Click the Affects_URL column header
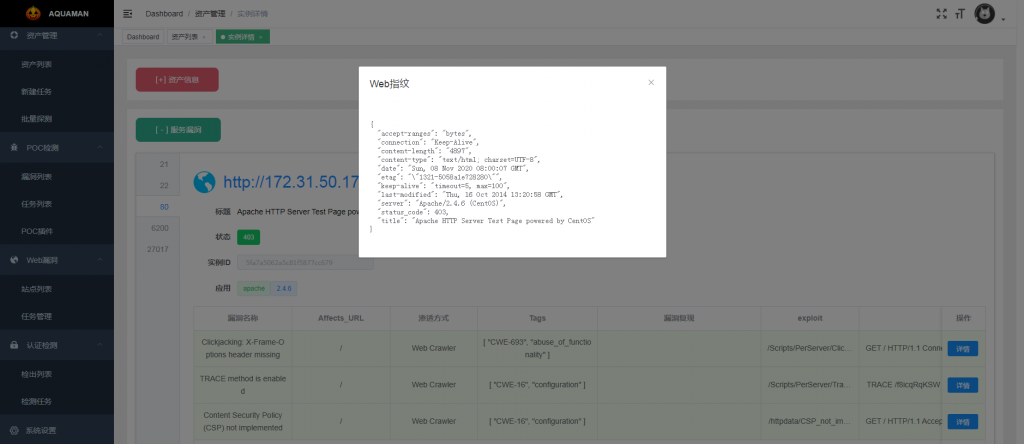The height and width of the screenshot is (444, 1024). point(341,319)
